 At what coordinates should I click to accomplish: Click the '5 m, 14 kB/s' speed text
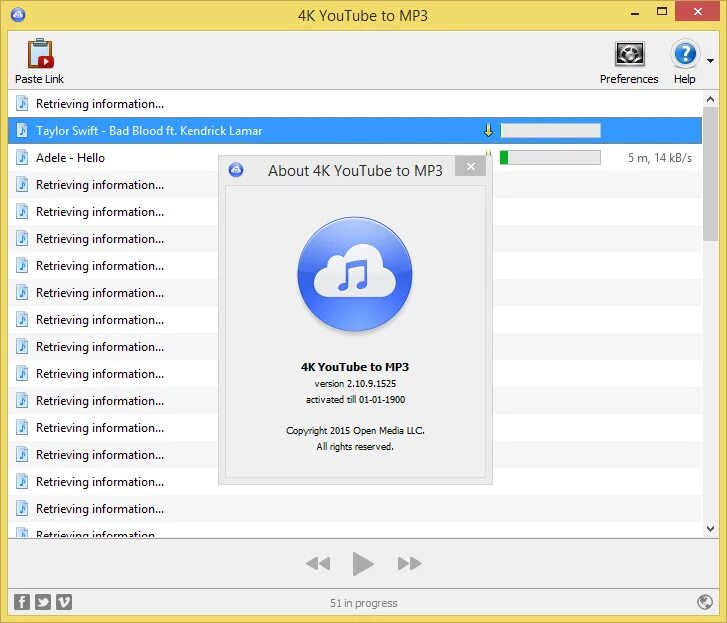pyautogui.click(x=660, y=158)
